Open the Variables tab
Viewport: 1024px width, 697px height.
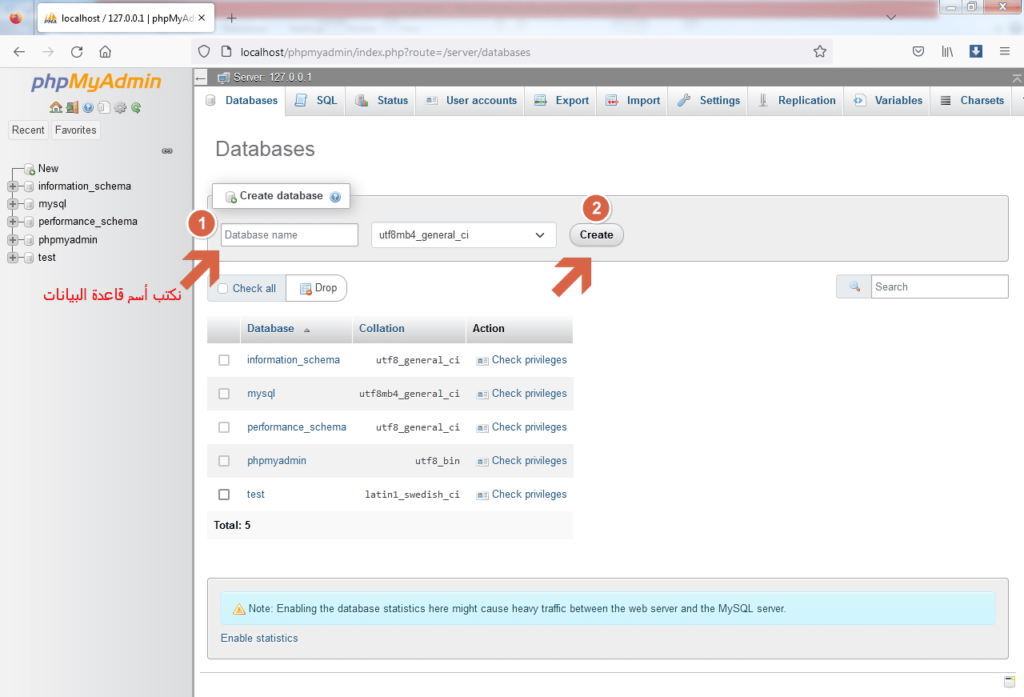click(888, 101)
